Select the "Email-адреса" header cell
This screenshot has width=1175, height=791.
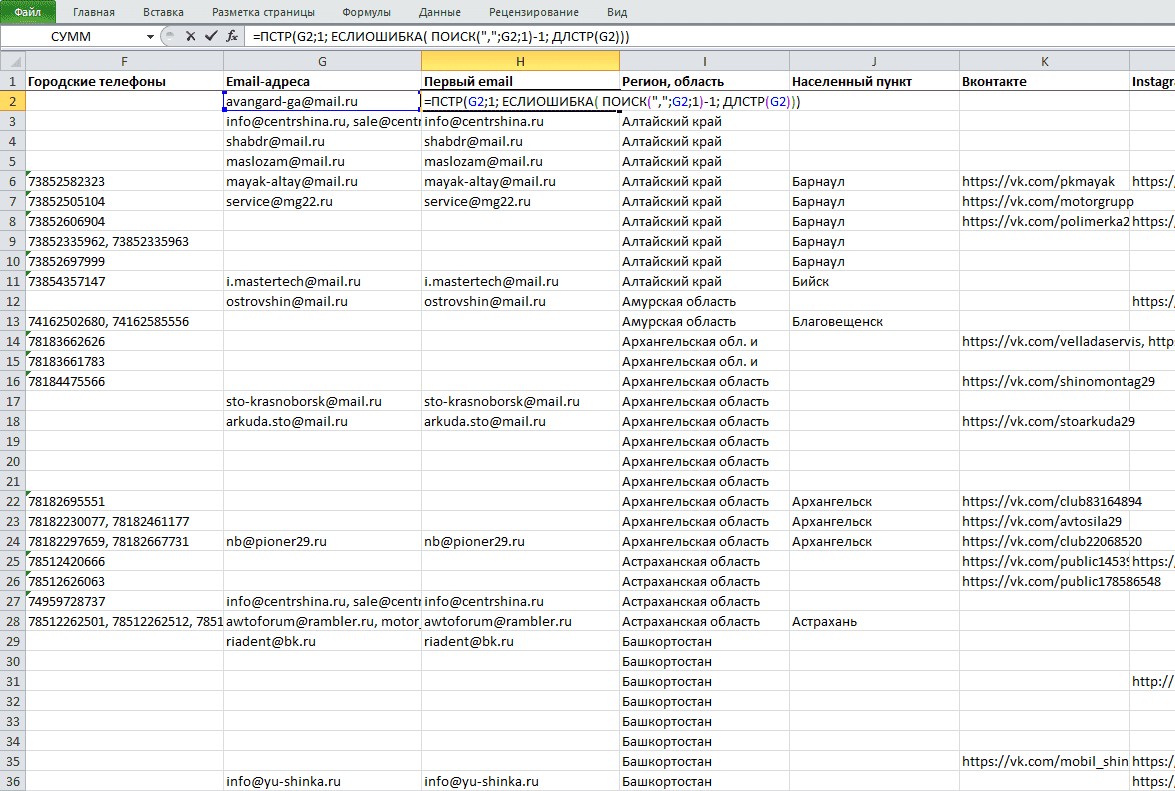pyautogui.click(x=322, y=81)
